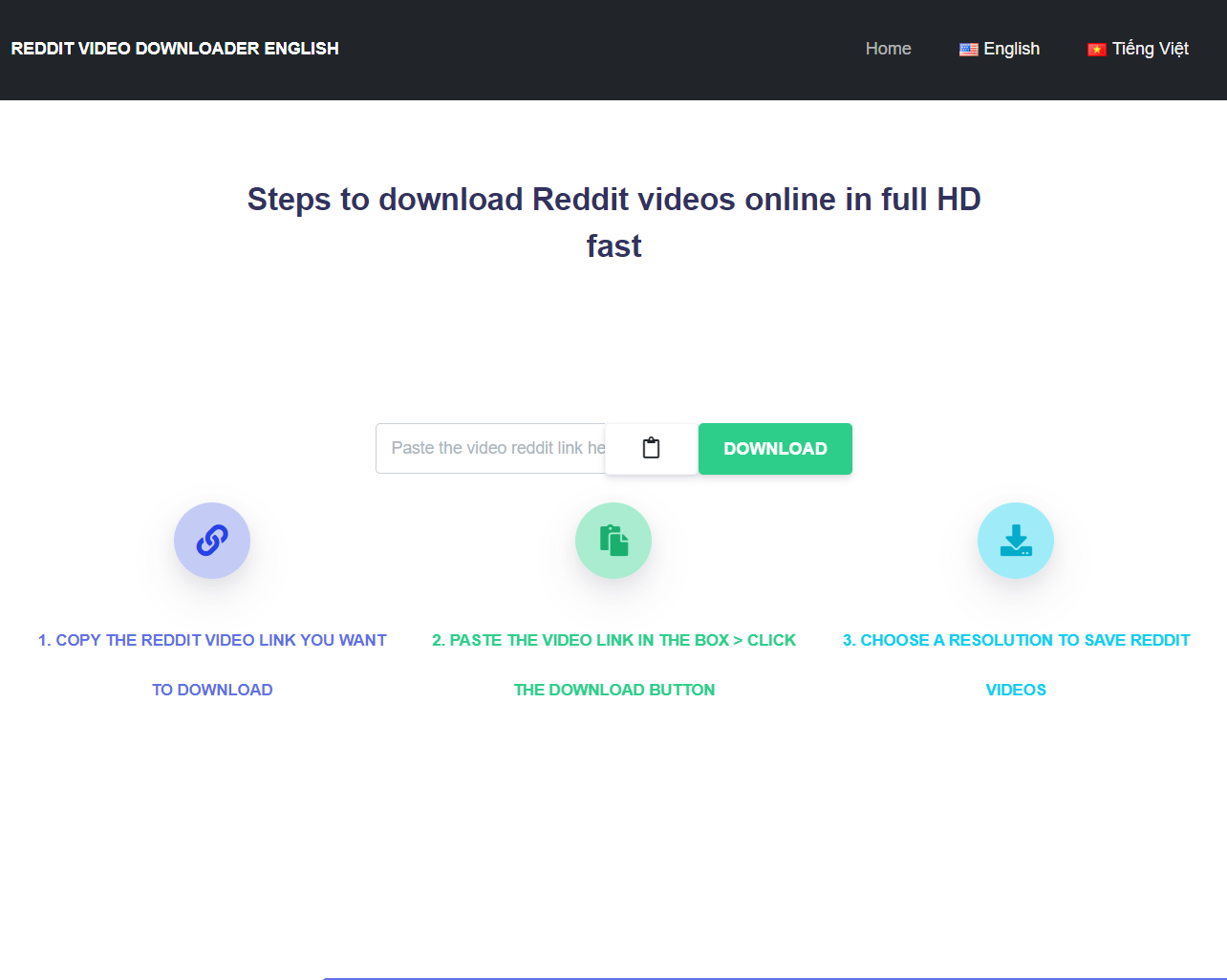The image size is (1227, 980).
Task: Click the Vietnam flag icon beside Tiếng Việt
Action: click(x=1095, y=49)
